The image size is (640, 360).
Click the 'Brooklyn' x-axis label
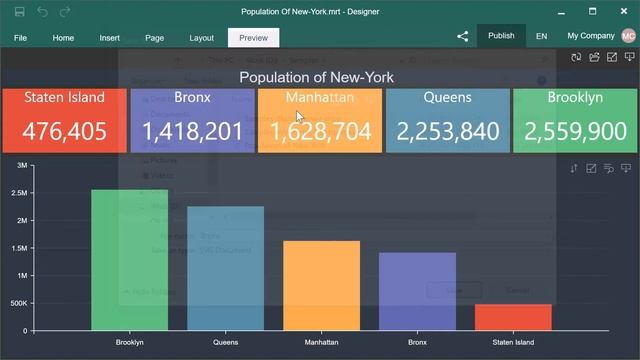(x=129, y=342)
